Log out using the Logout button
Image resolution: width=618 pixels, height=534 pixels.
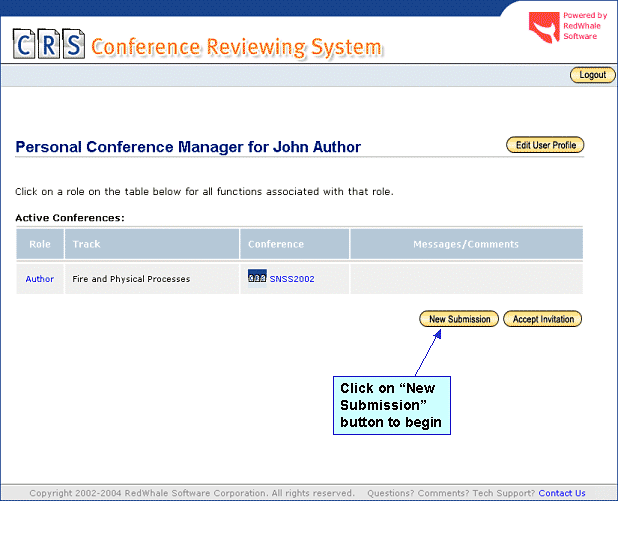[x=592, y=75]
